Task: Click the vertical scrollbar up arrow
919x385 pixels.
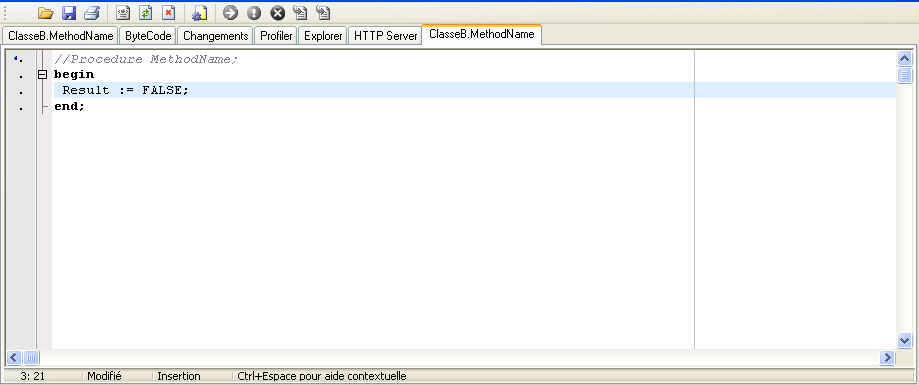Action: tap(904, 59)
